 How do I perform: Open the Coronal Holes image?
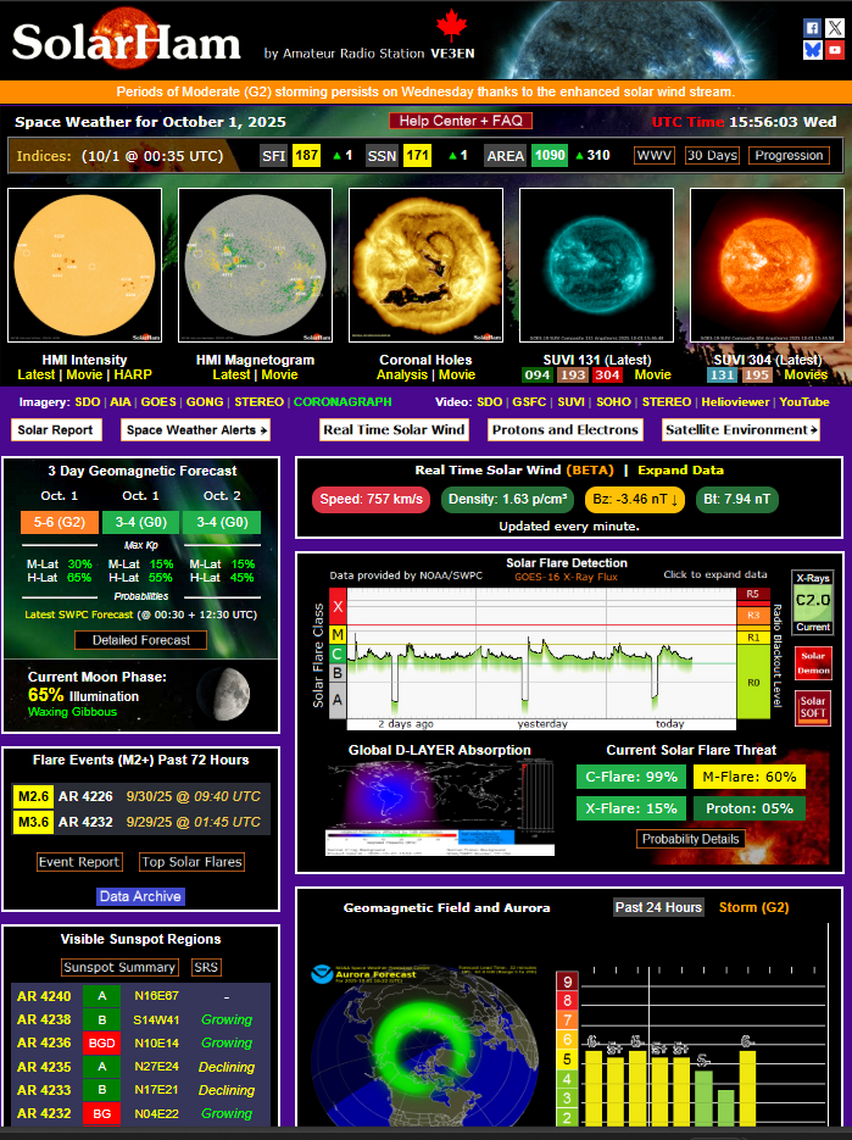tap(426, 266)
